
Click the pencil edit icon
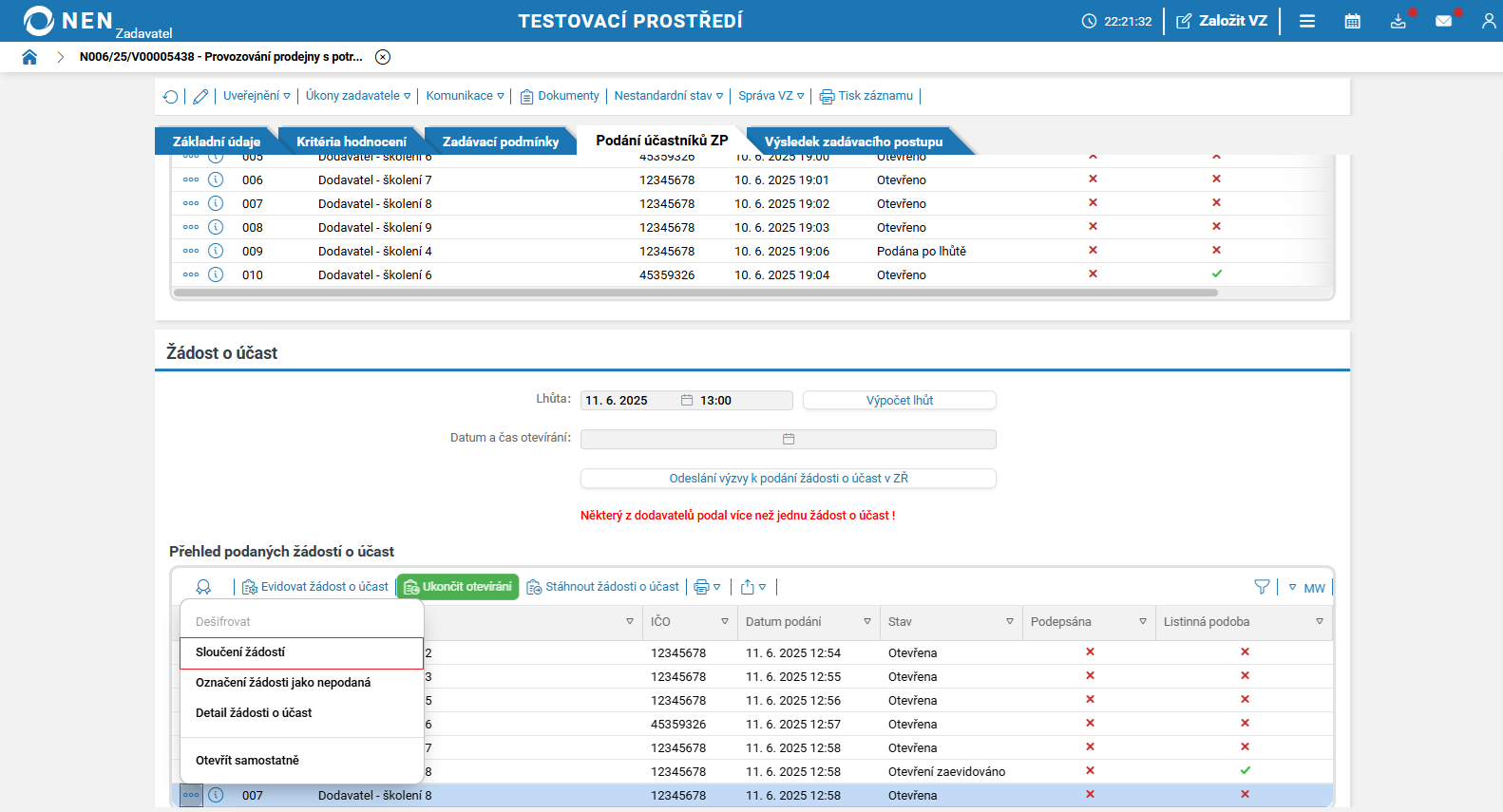pos(200,96)
